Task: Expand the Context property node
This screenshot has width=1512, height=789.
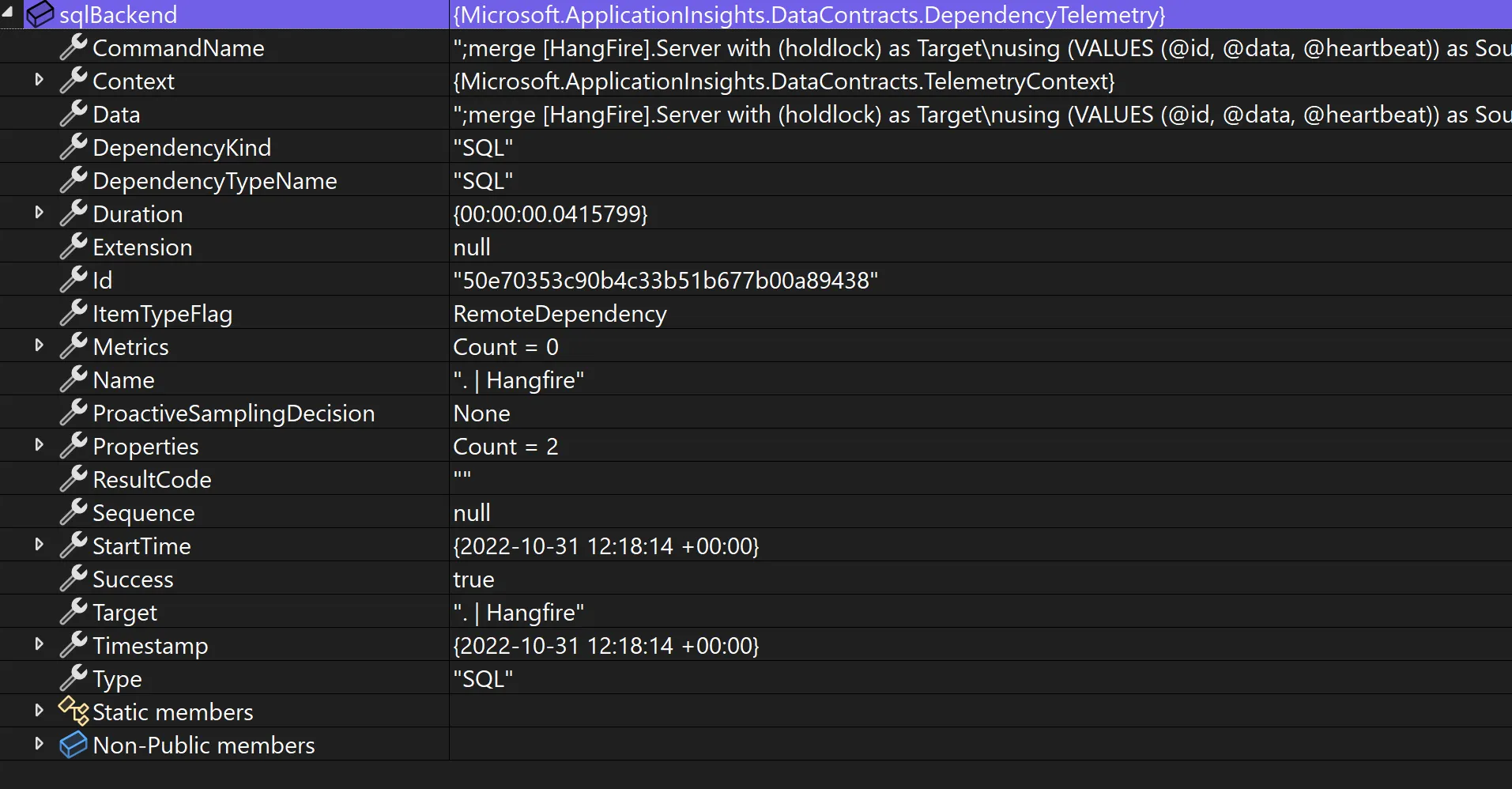Action: (39, 80)
